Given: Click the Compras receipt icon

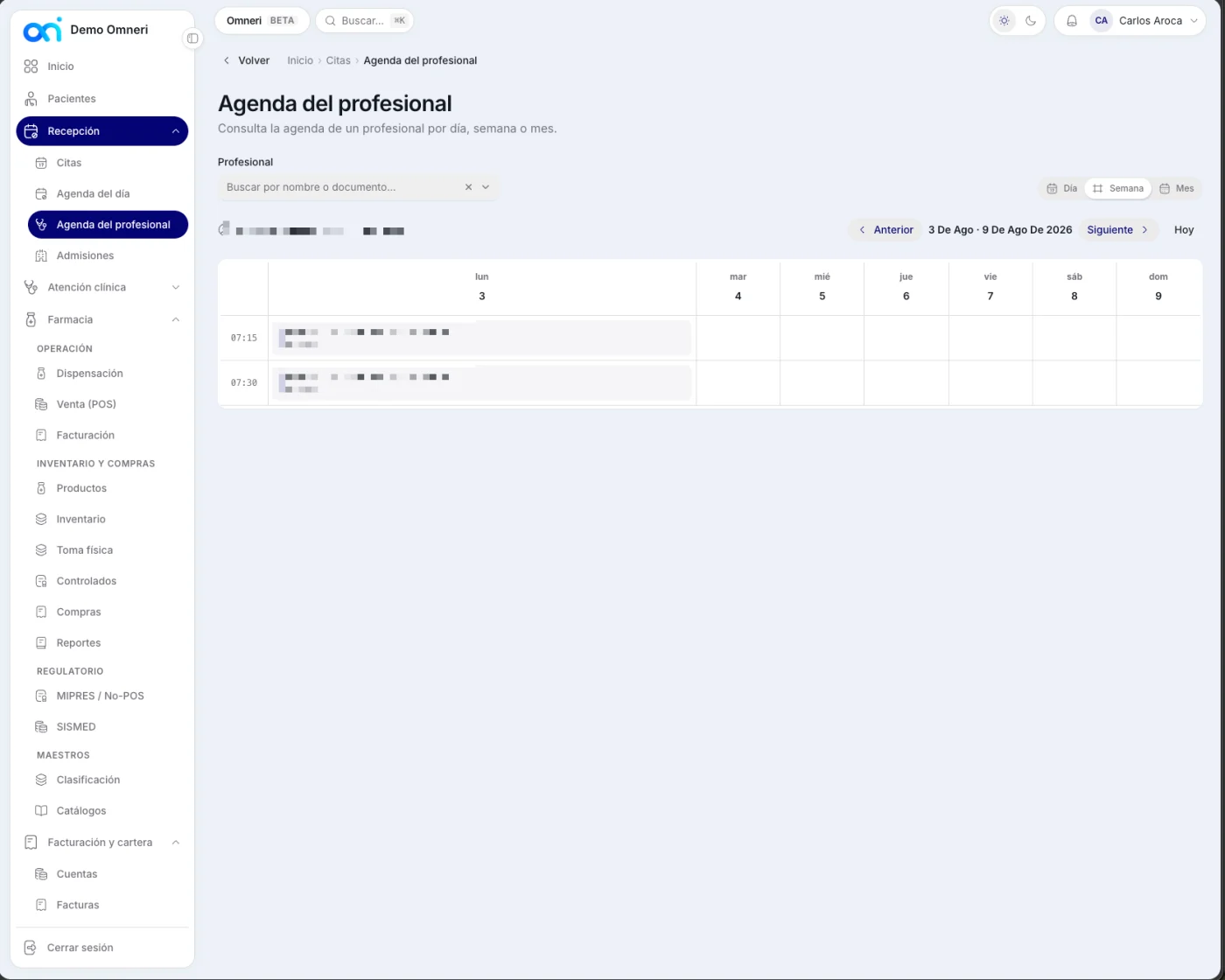Looking at the screenshot, I should [x=41, y=612].
